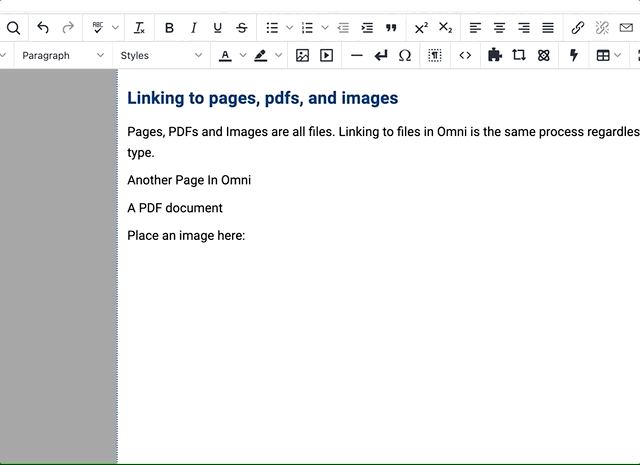The image size is (640, 465).
Task: Toggle bold formatting
Action: [169, 28]
